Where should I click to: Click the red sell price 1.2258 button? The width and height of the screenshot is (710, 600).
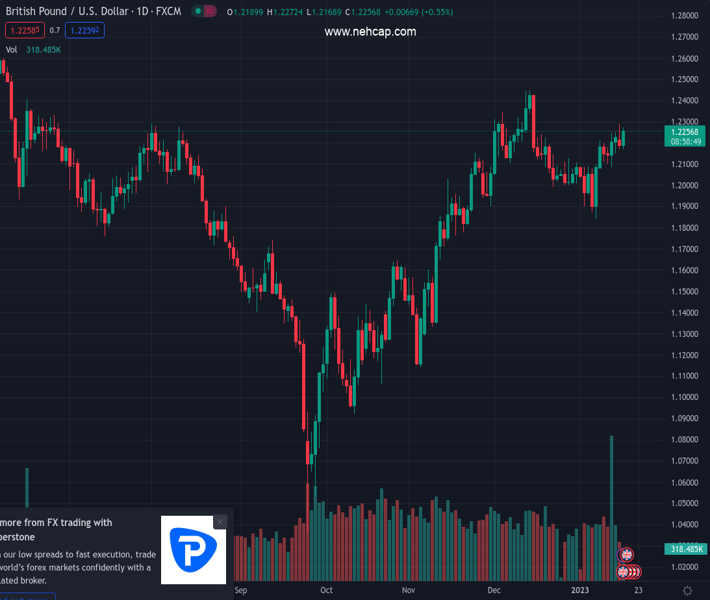point(22,30)
